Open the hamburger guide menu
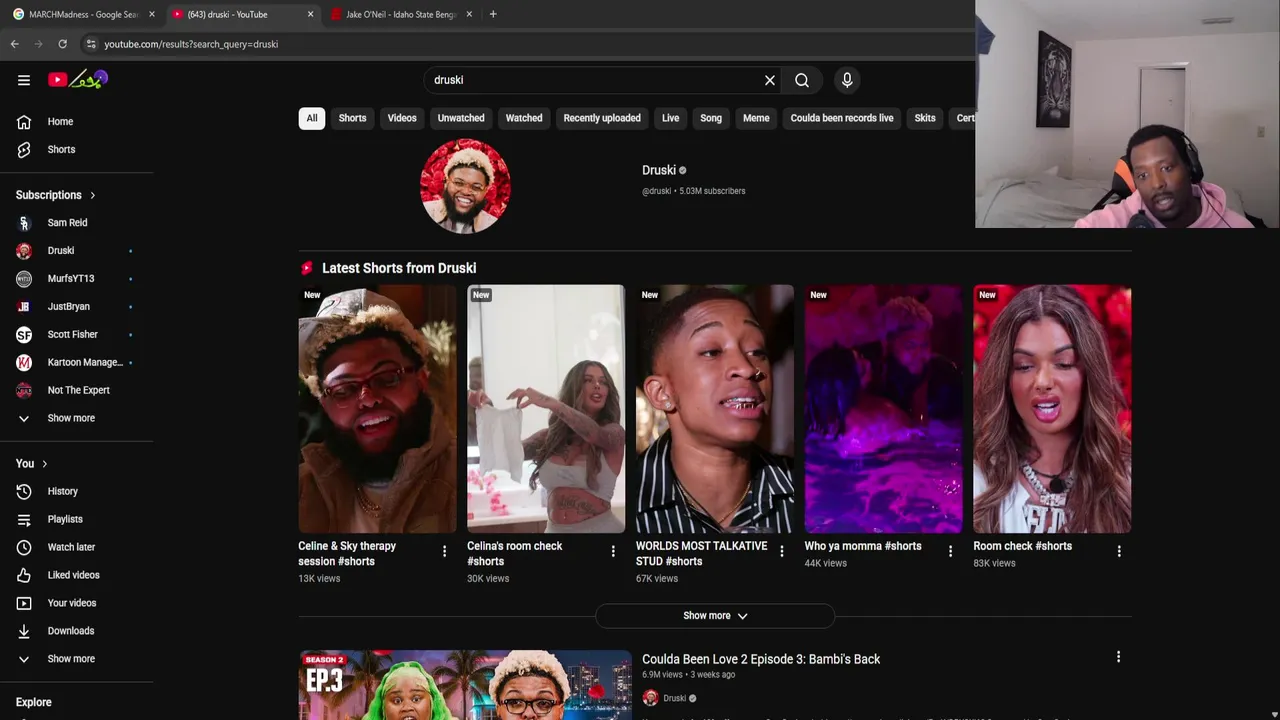 click(x=24, y=80)
